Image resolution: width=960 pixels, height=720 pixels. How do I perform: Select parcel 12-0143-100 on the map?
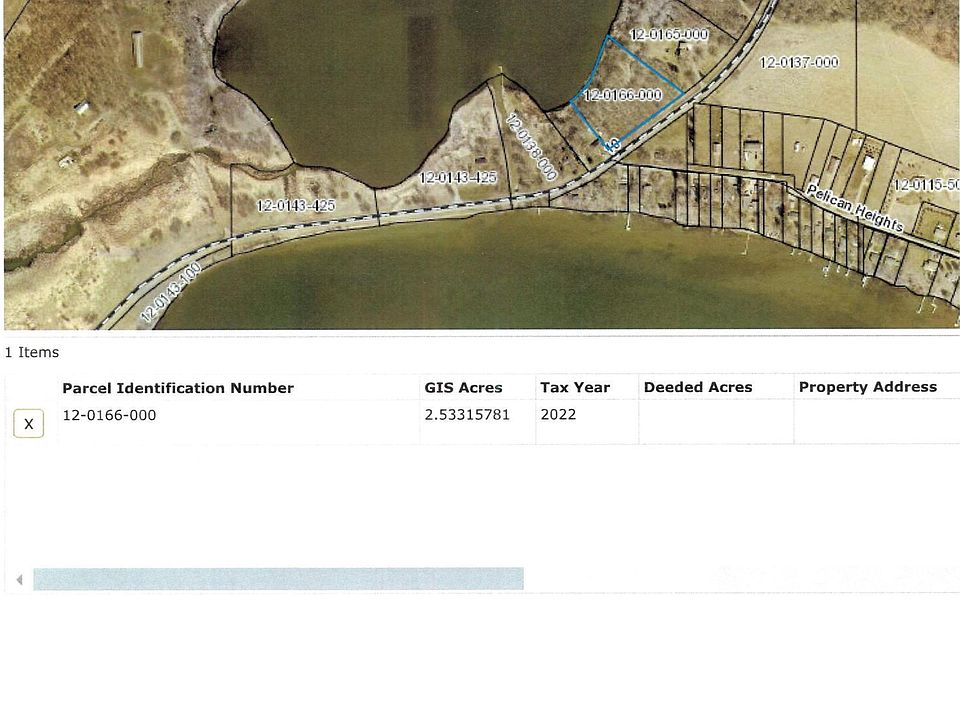pyautogui.click(x=171, y=293)
